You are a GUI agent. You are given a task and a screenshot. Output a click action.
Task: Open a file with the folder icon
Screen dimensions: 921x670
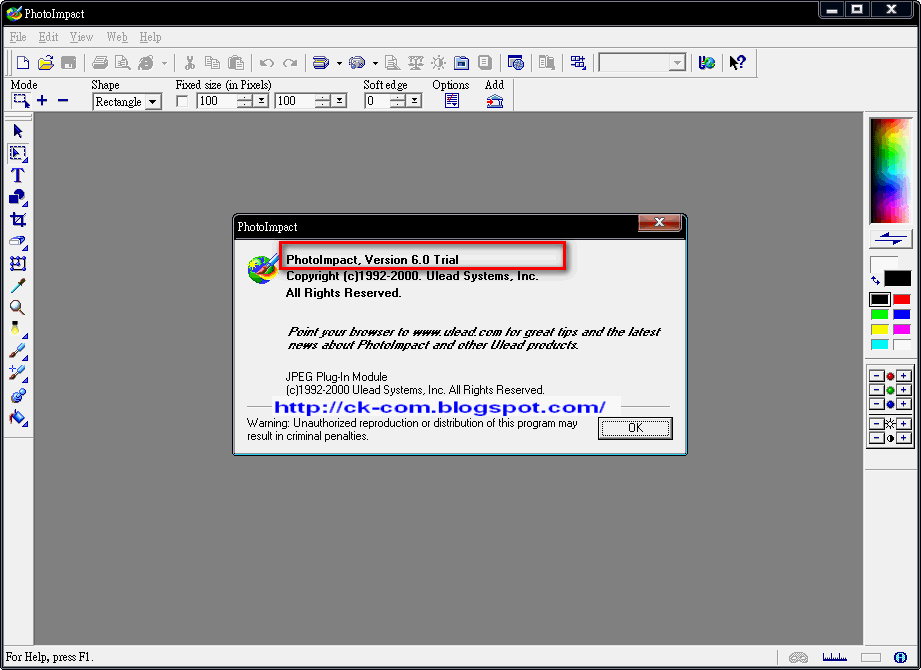[46, 62]
